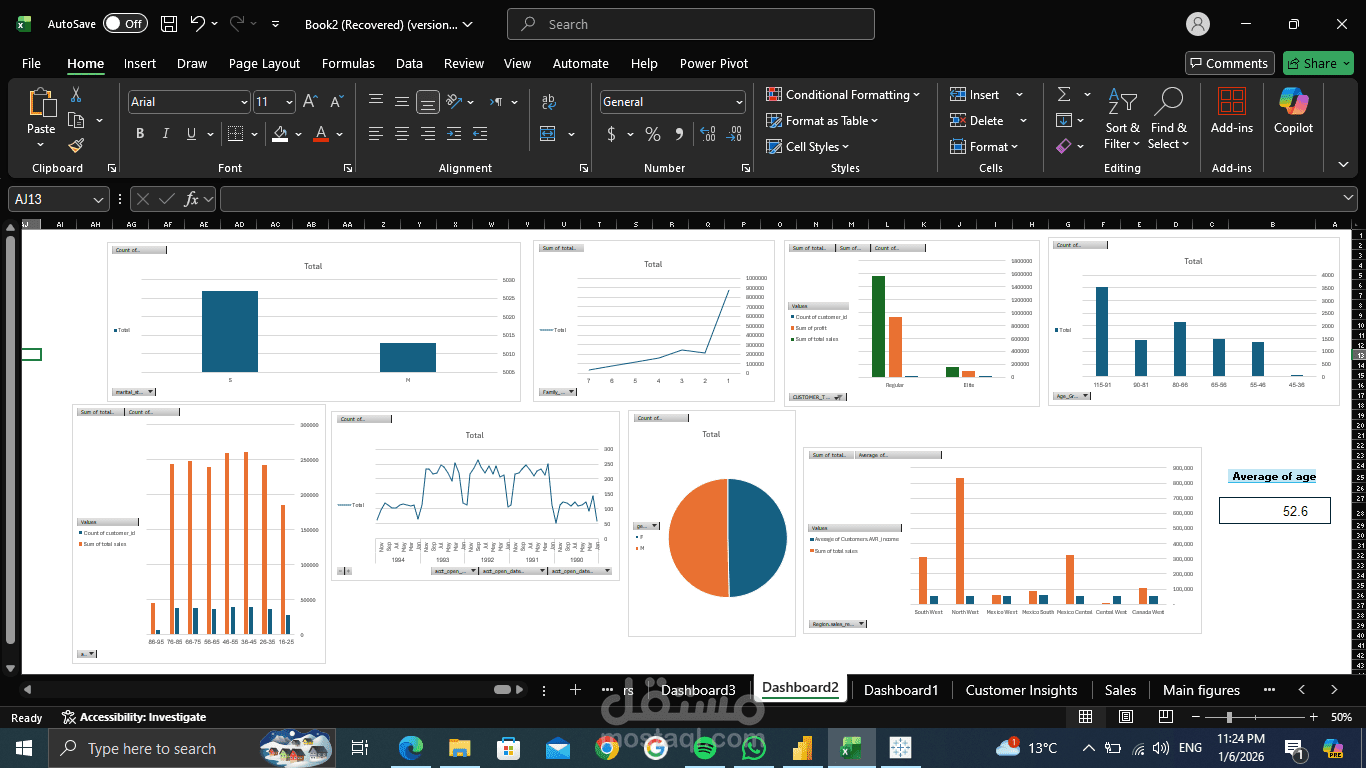This screenshot has width=1366, height=768.
Task: Click the zoom slider in status bar
Action: click(1260, 717)
